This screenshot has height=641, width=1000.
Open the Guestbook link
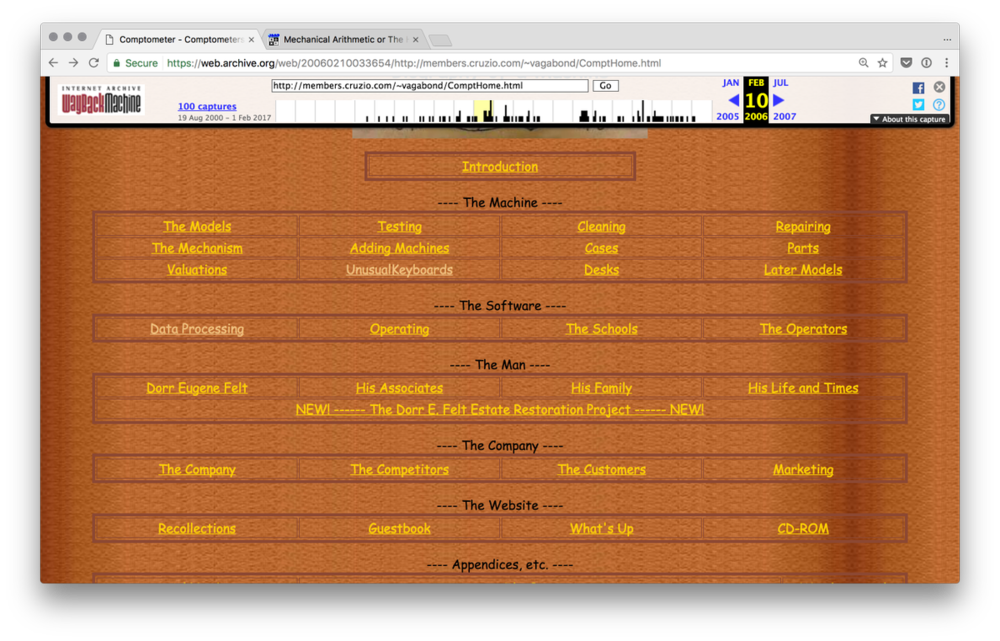pyautogui.click(x=399, y=529)
